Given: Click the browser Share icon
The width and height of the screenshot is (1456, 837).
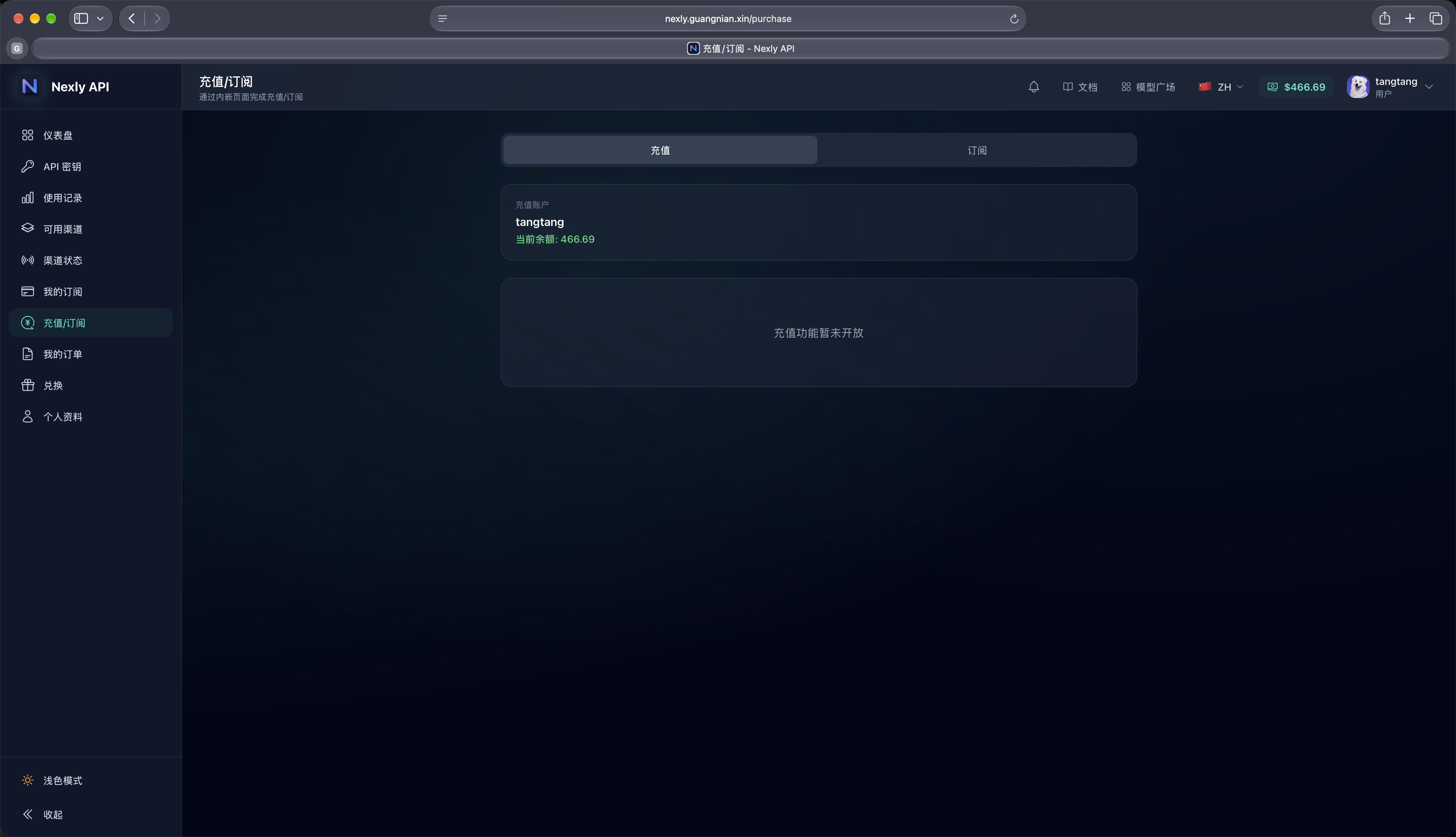Looking at the screenshot, I should coord(1385,18).
